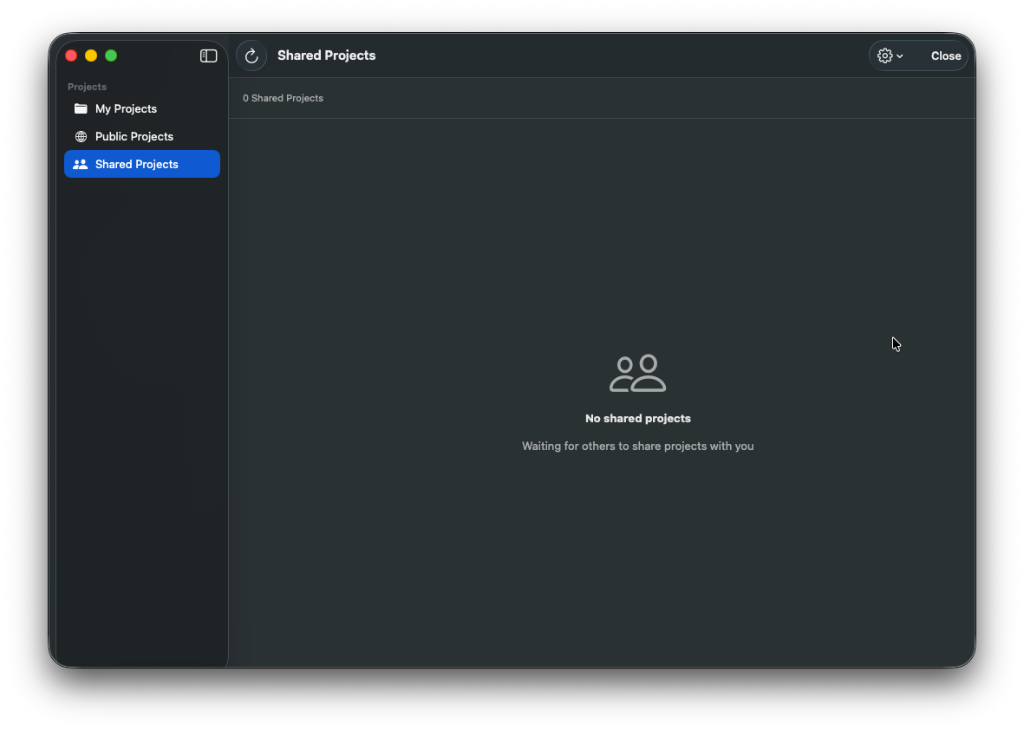This screenshot has height=731, width=1024.
Task: Open the settings gear in the header
Action: point(884,55)
